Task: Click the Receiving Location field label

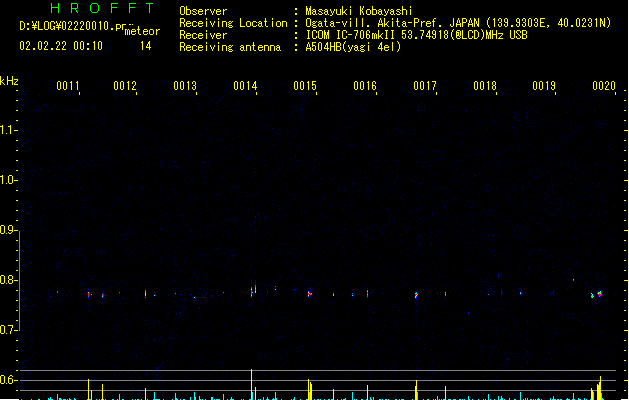Action: [233, 23]
